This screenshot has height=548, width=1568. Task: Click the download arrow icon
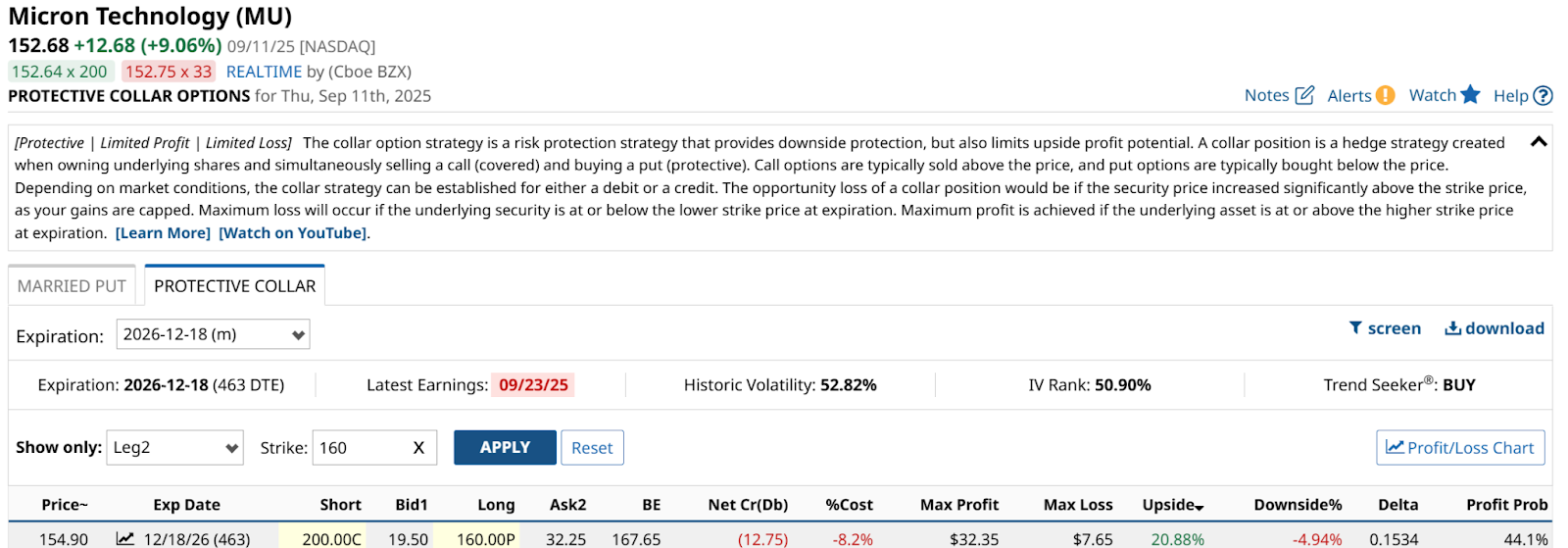[1452, 327]
